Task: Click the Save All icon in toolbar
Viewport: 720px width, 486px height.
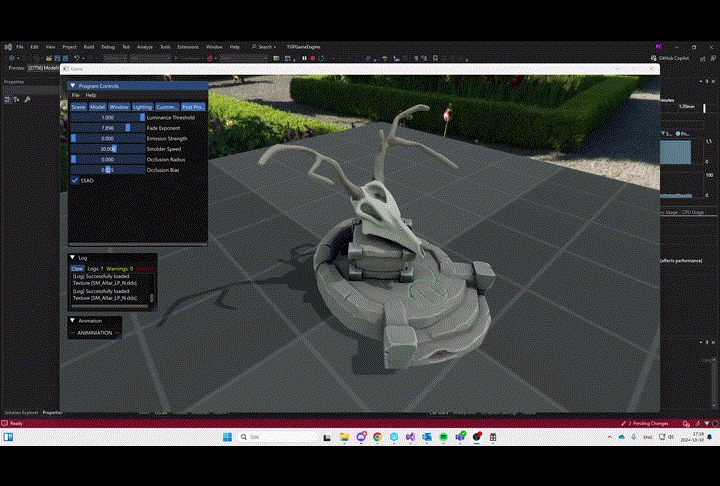Action: click(65, 58)
